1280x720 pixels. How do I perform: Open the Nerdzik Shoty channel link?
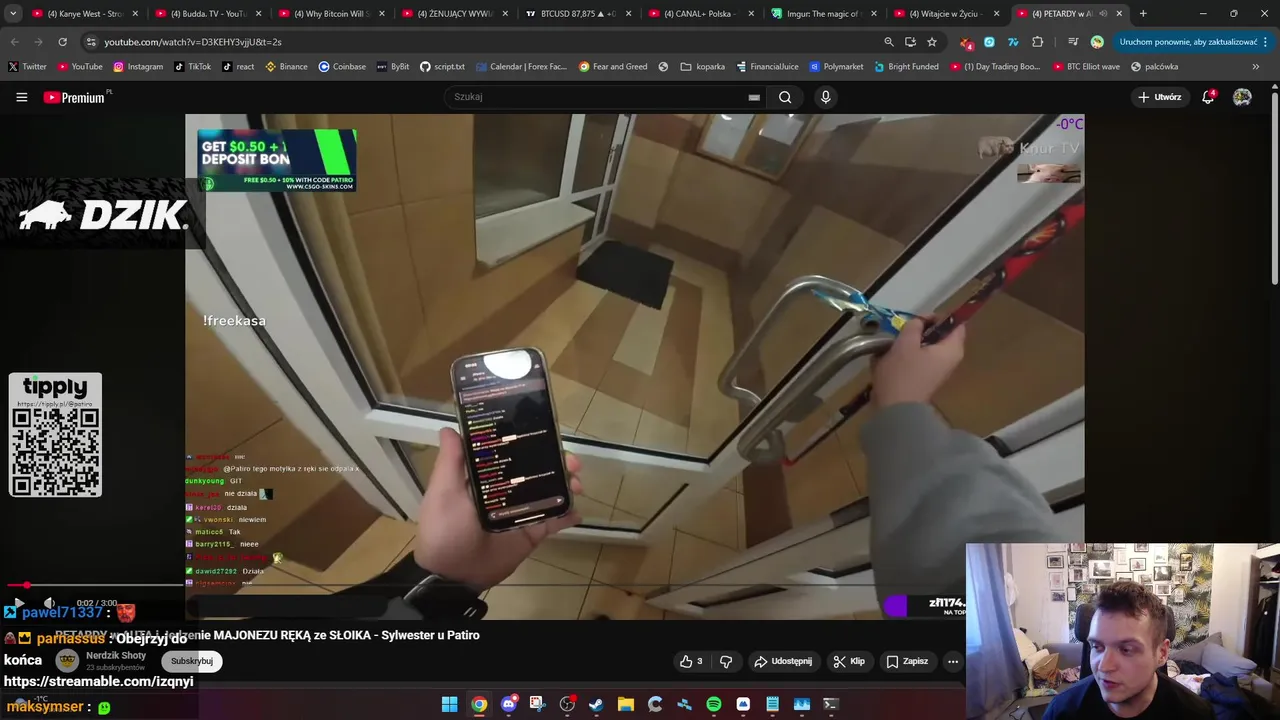point(116,655)
